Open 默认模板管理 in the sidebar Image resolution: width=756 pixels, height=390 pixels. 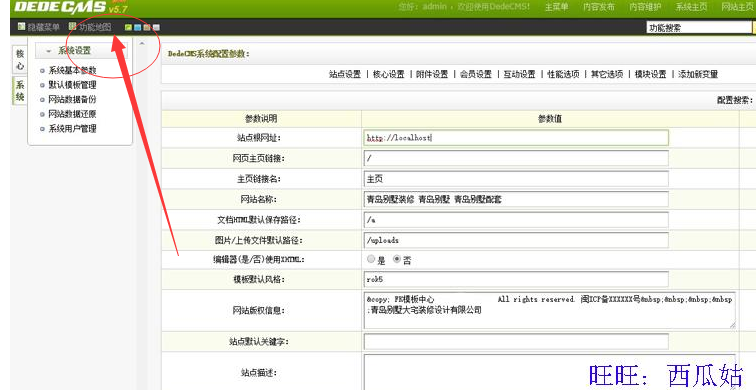click(x=72, y=85)
